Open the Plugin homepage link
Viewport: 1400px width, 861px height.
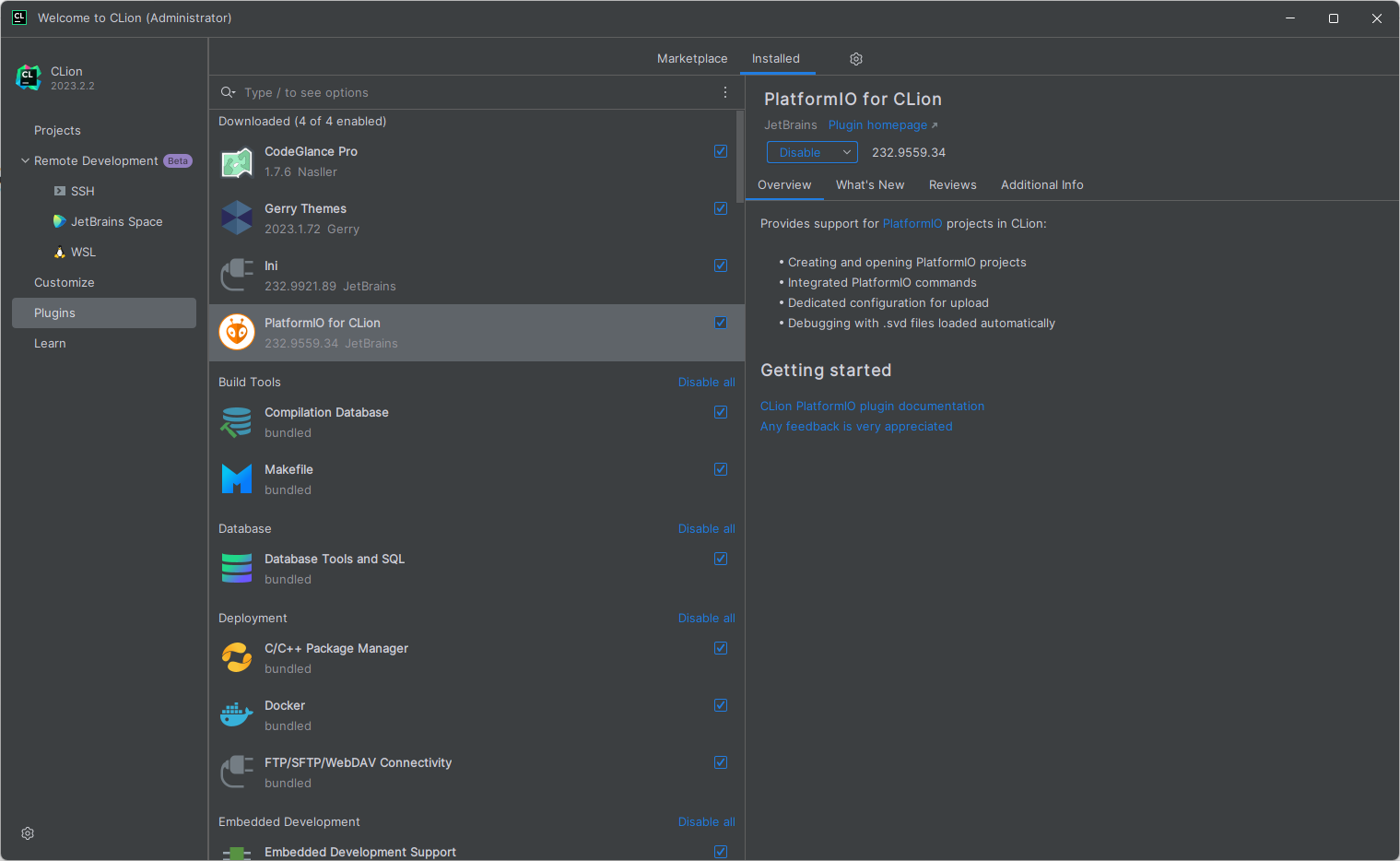pos(882,124)
